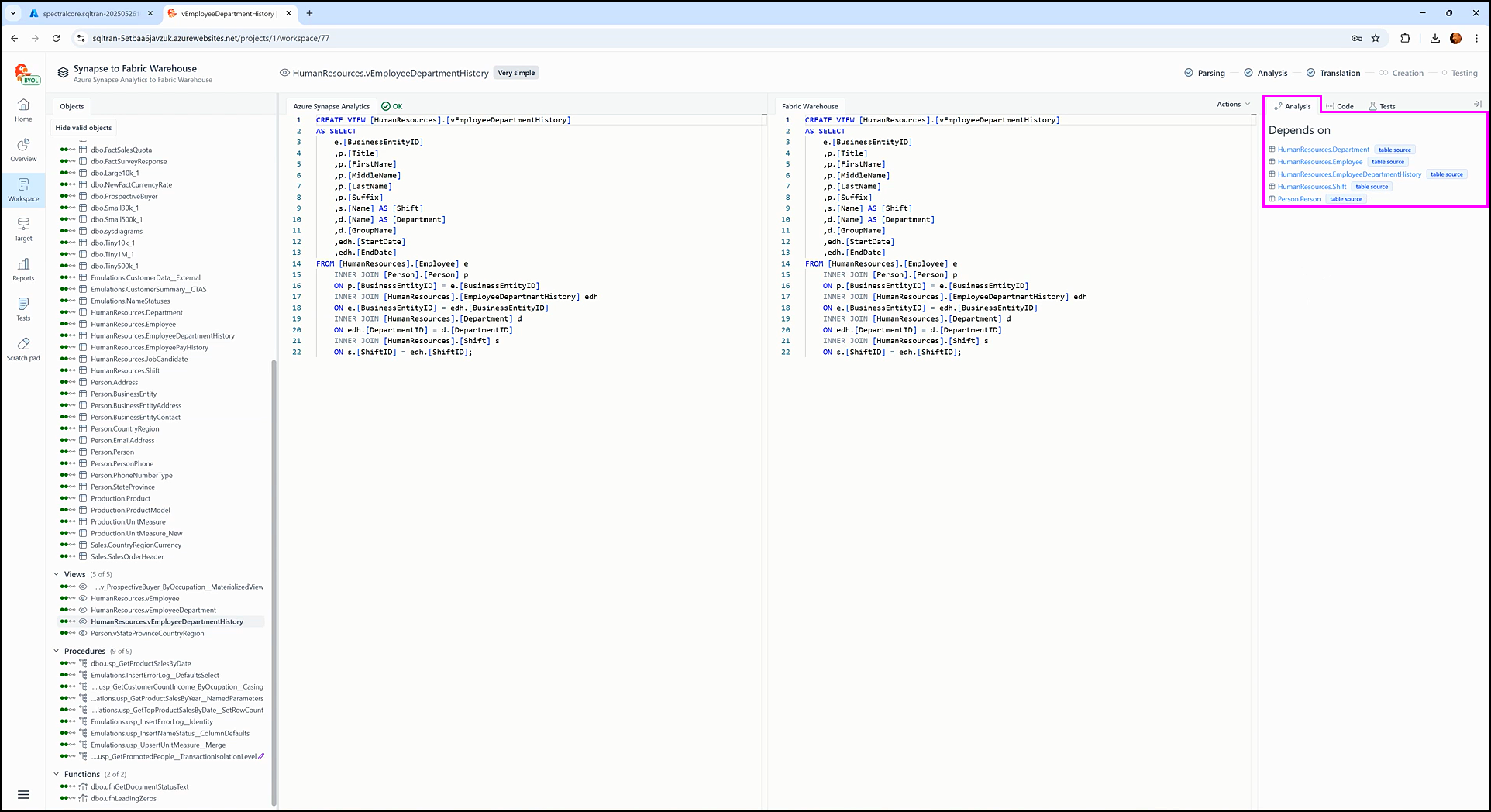Collapse the Views tree section

click(x=57, y=574)
